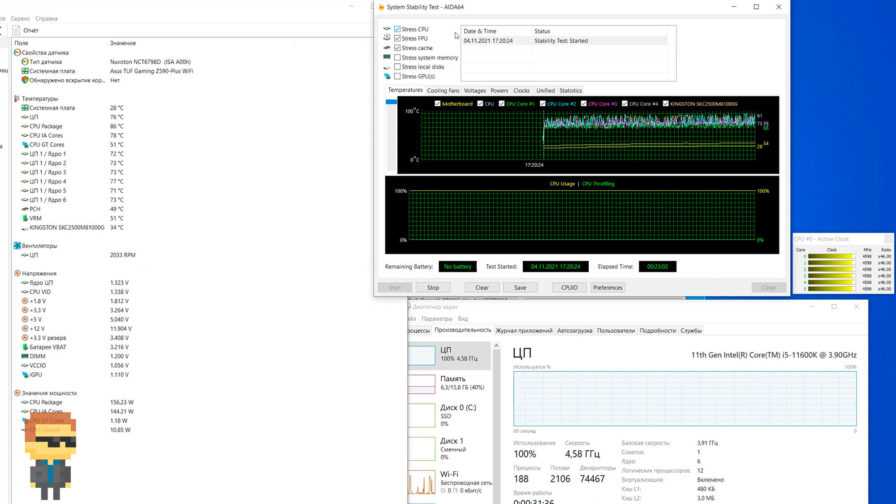The height and width of the screenshot is (504, 896).
Task: Open the Preferences dialog
Action: [x=607, y=287]
